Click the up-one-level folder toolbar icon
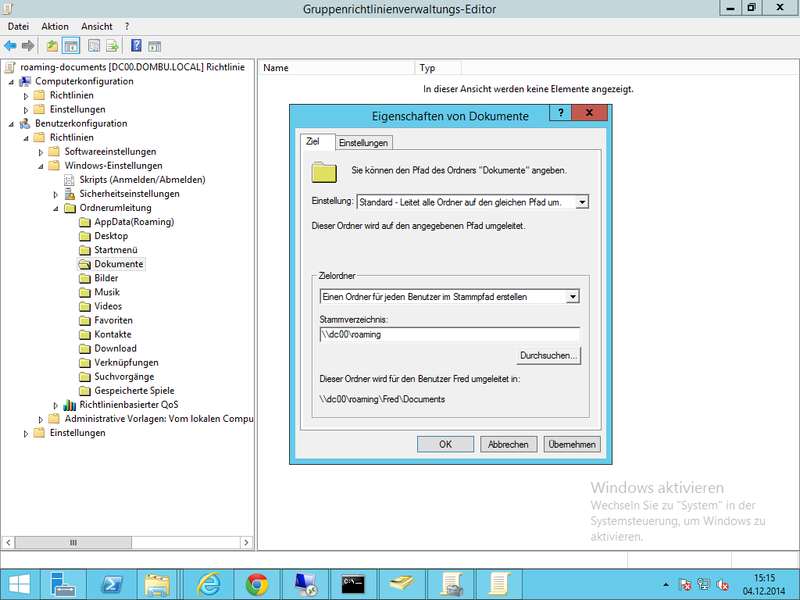 pos(52,45)
